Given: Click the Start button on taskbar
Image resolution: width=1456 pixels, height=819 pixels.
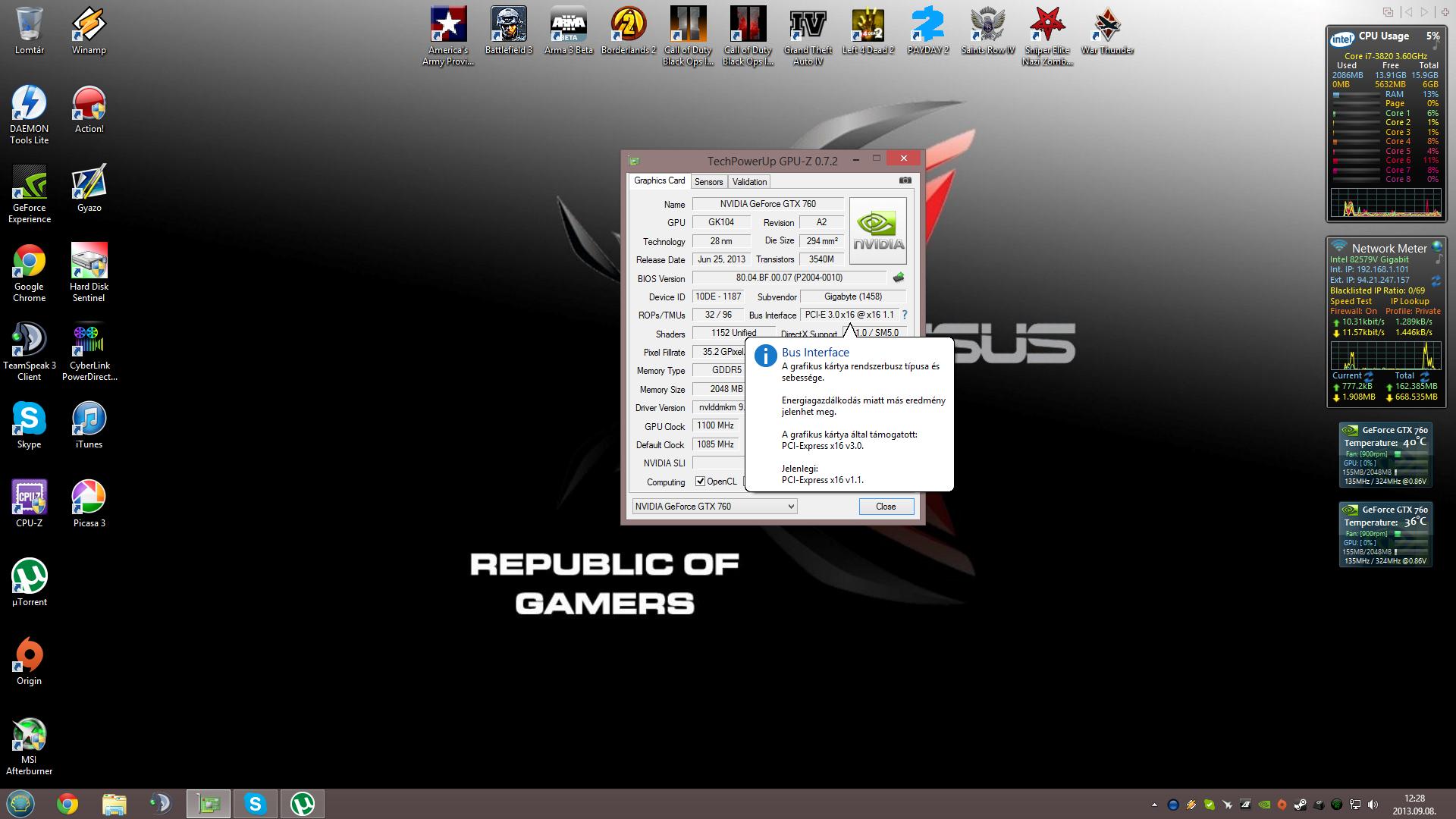Looking at the screenshot, I should [x=20, y=803].
